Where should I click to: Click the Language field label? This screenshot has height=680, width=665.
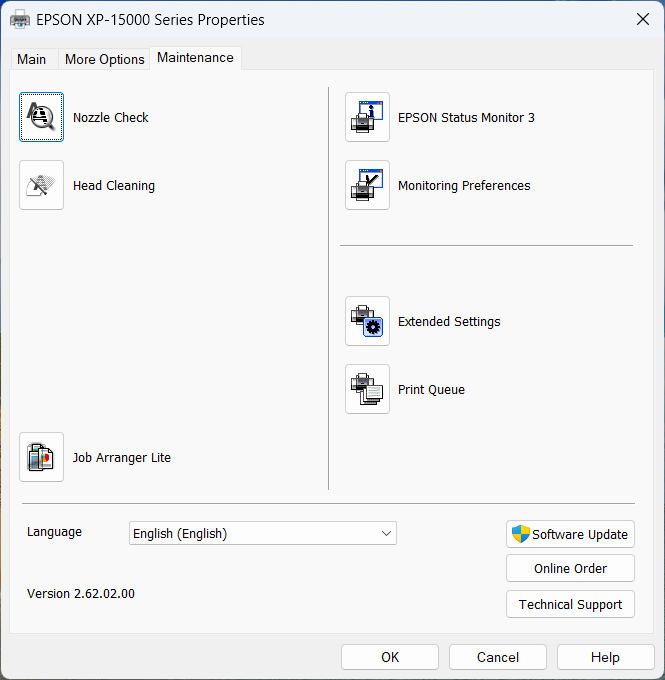coord(54,532)
